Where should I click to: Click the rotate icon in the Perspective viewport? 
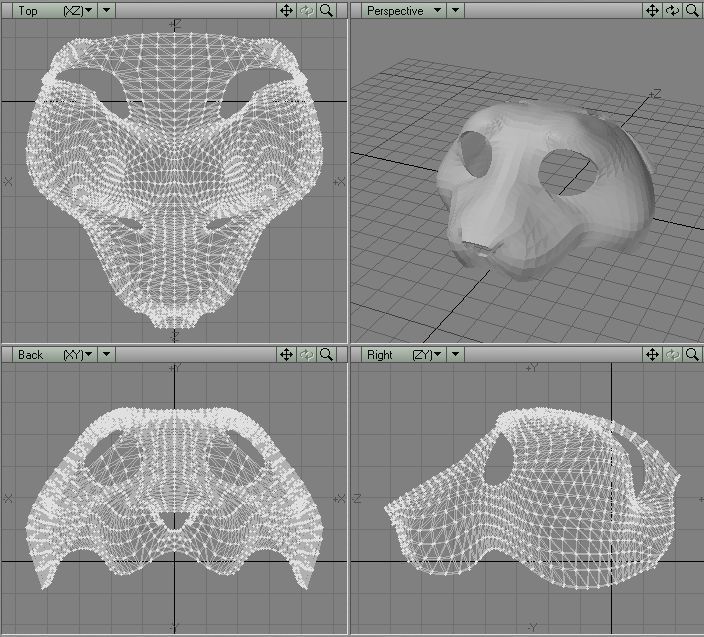(672, 11)
